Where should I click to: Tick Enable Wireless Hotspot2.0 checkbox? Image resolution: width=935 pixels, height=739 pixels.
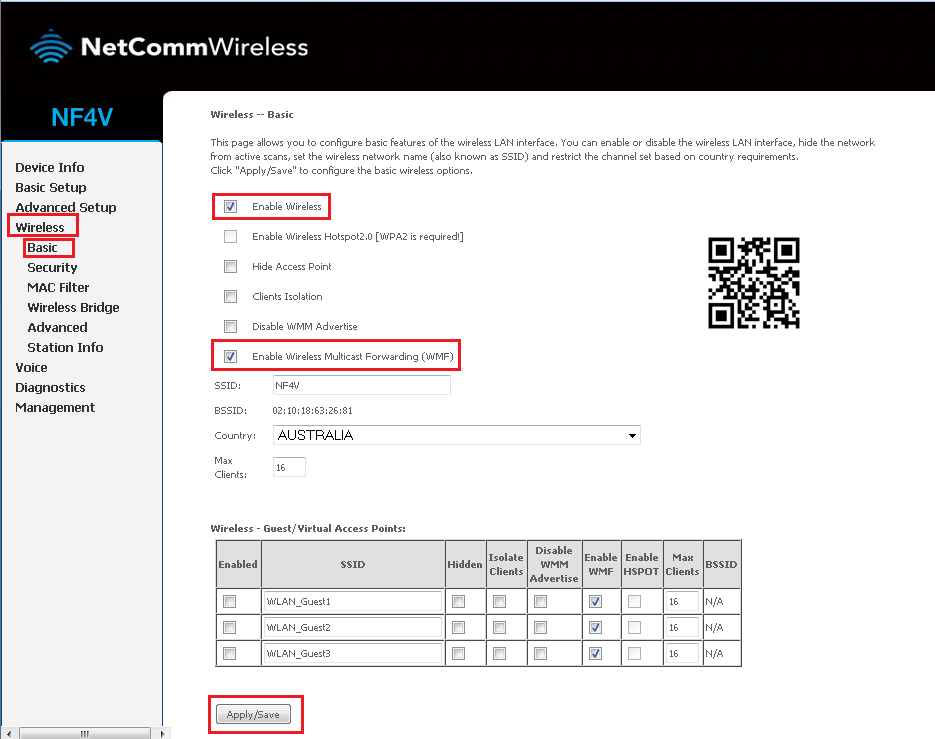pos(230,236)
